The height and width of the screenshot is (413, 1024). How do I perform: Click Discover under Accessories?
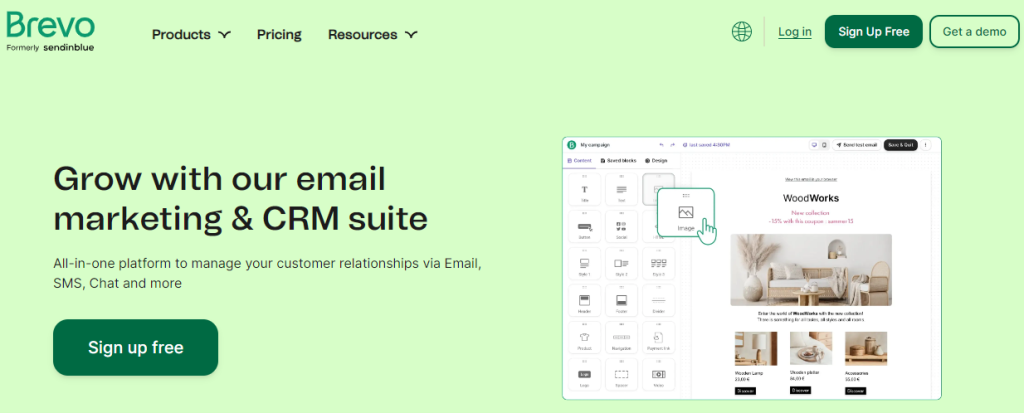(856, 391)
